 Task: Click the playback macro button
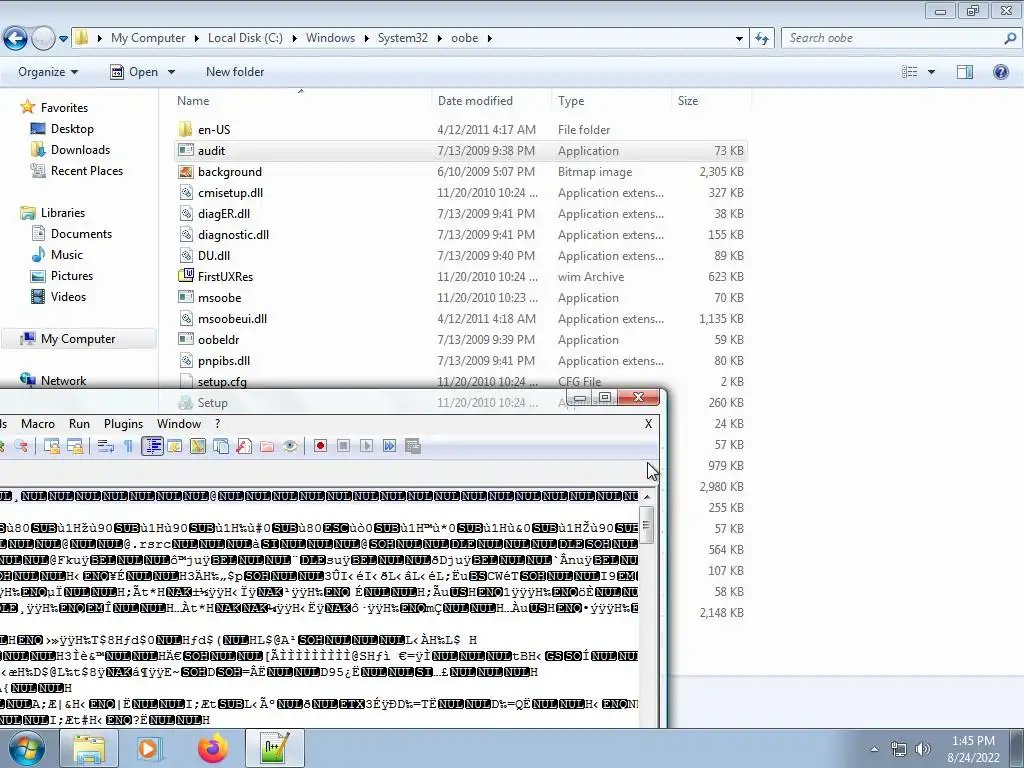click(366, 446)
